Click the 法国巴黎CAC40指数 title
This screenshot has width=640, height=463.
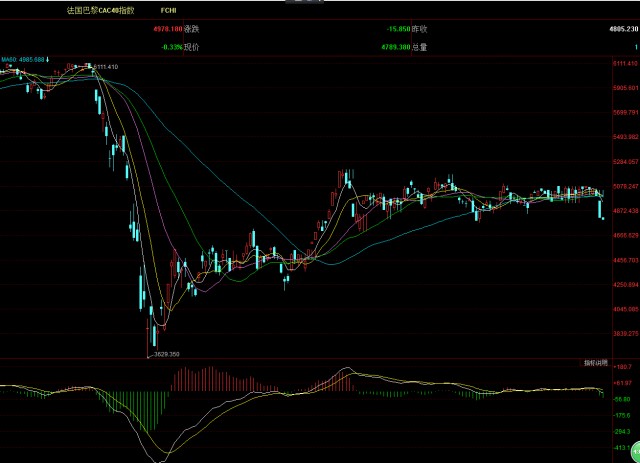tap(100, 11)
